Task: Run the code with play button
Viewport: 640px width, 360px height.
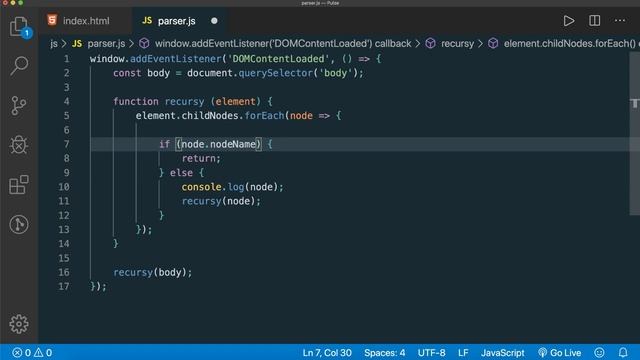Action: point(569,21)
